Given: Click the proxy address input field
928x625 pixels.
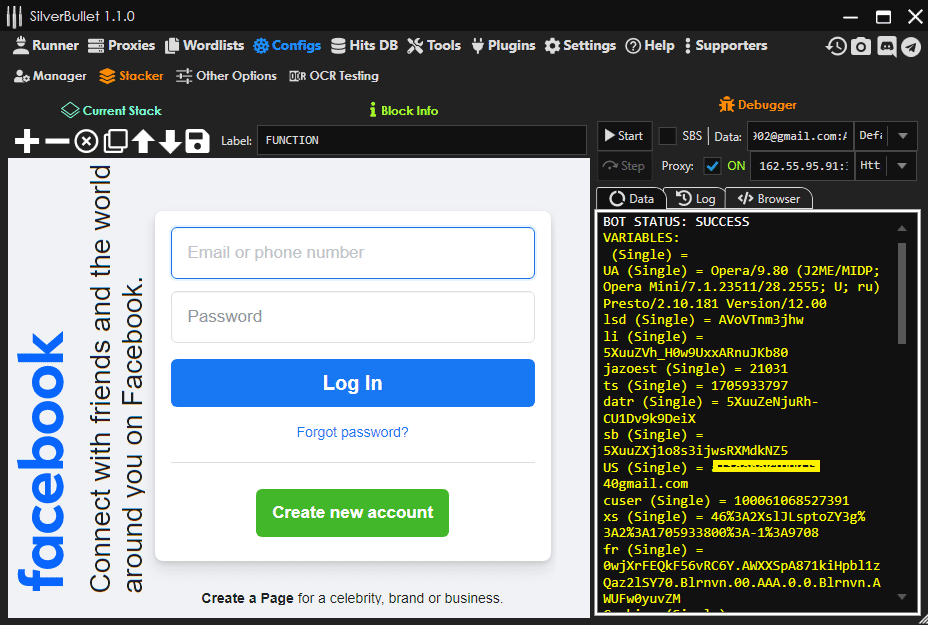Looking at the screenshot, I should (x=802, y=166).
